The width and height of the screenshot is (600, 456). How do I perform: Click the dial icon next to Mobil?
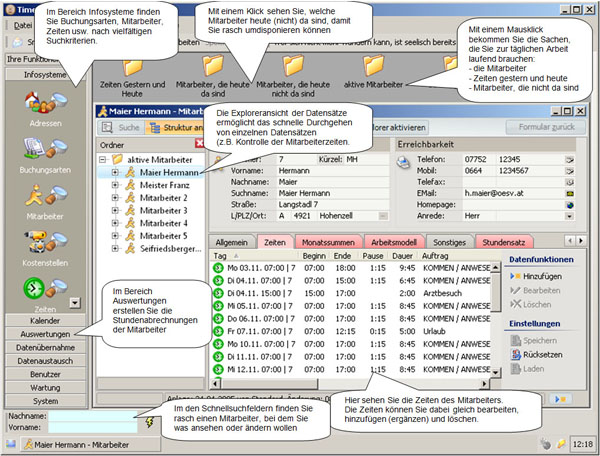pyautogui.click(x=570, y=171)
